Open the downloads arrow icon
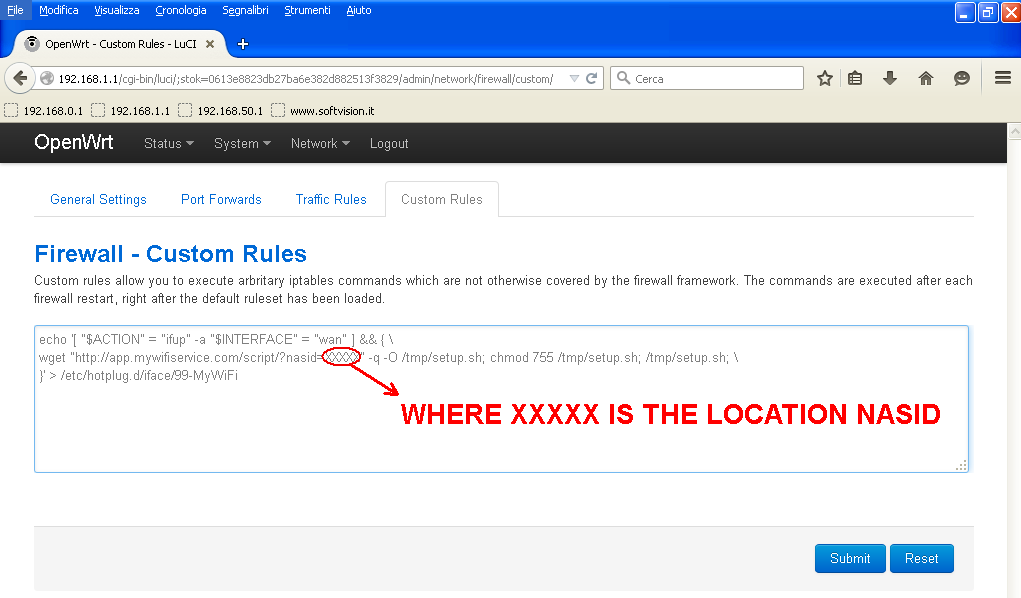 click(889, 78)
